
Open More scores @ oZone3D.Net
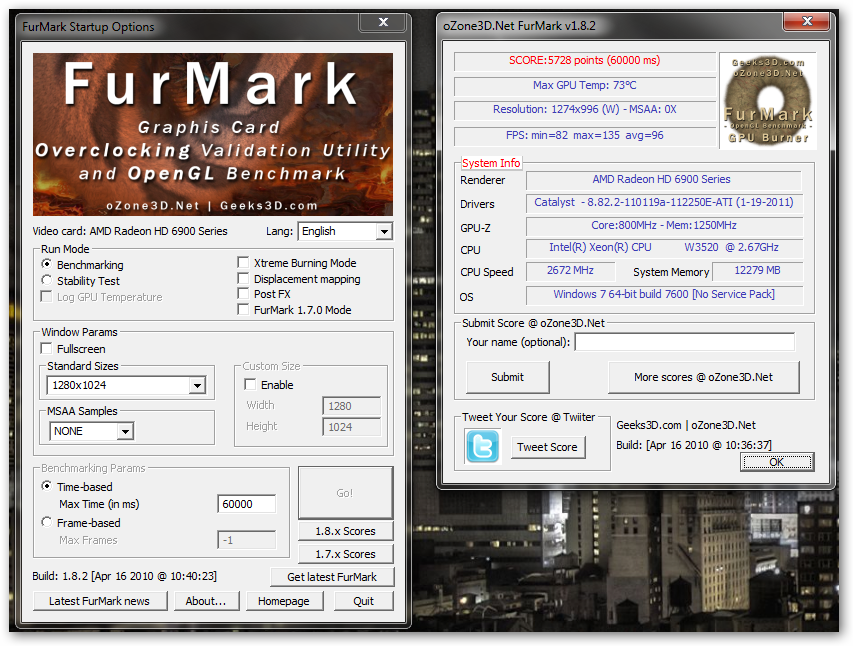coord(703,377)
